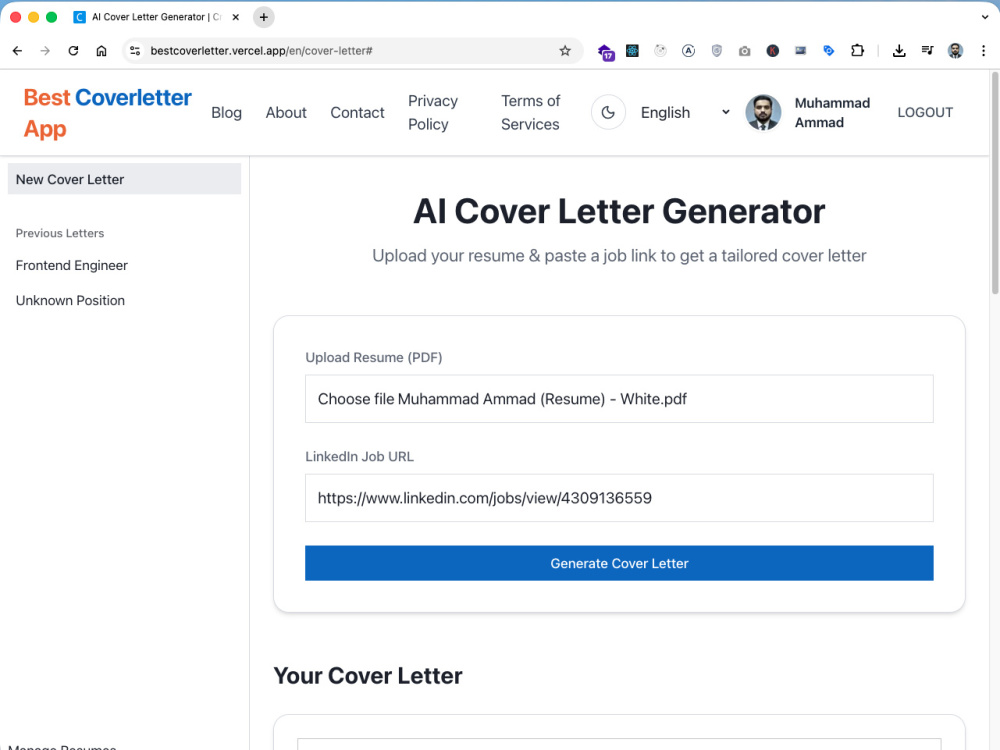This screenshot has width=1000, height=750.
Task: Open the dark round K extension icon
Action: (772, 50)
